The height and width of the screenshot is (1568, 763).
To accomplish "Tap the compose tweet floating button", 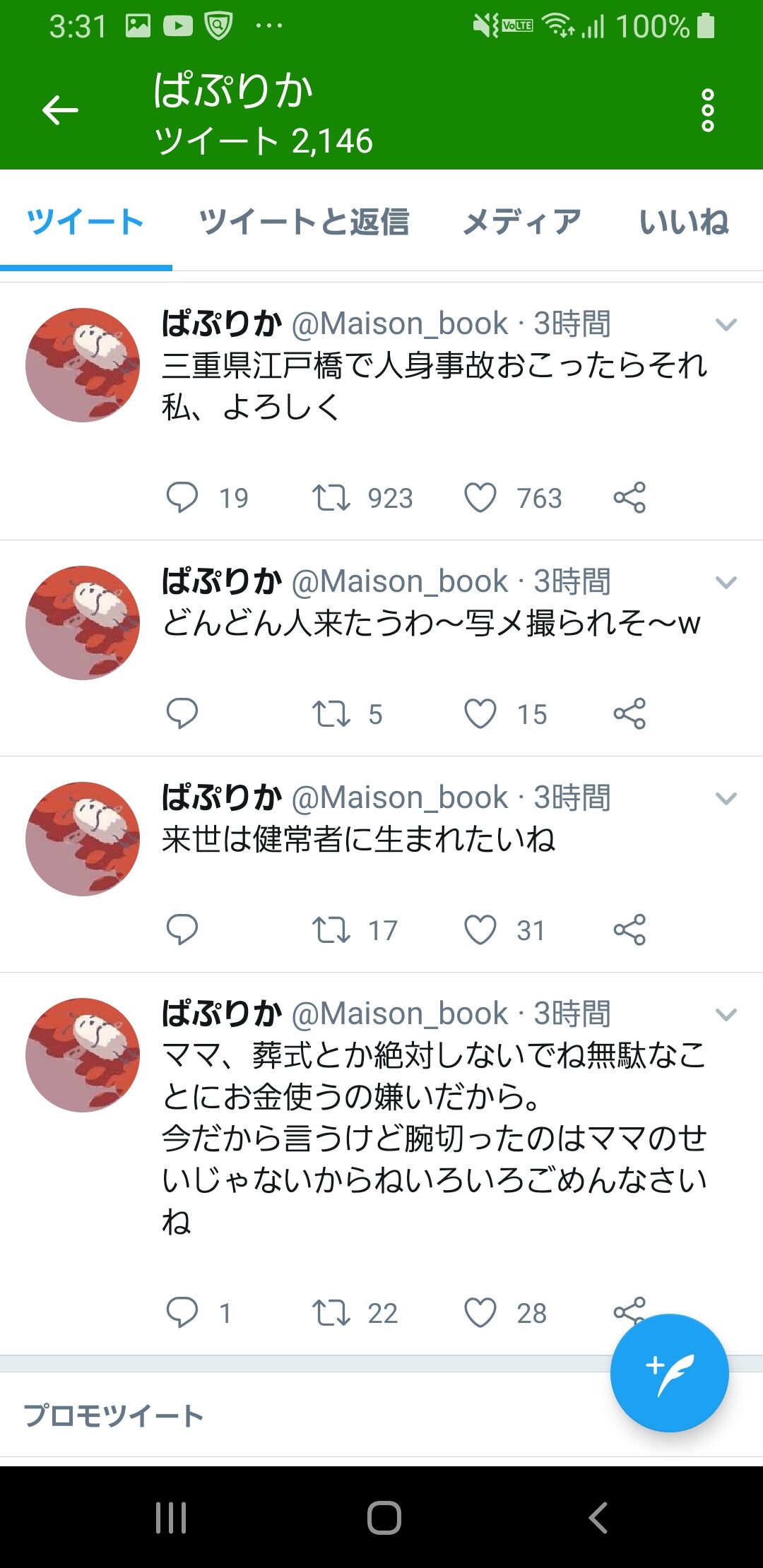I will (x=669, y=1373).
